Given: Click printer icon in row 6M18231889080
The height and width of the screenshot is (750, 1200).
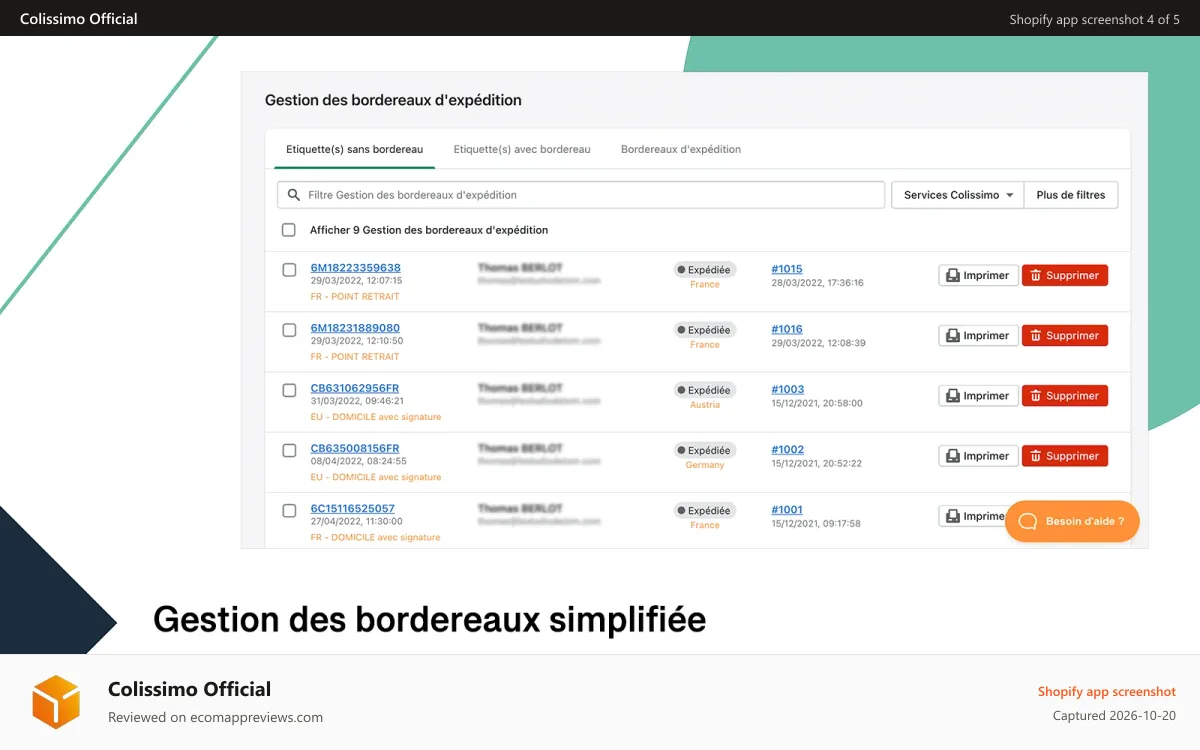Looking at the screenshot, I should coord(953,336).
